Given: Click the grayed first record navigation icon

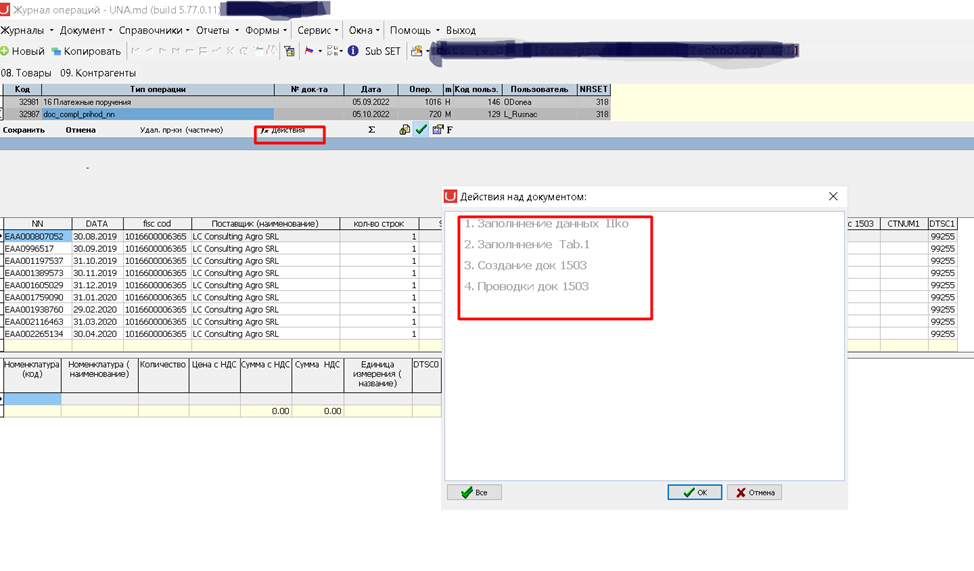Looking at the screenshot, I should (135, 51).
